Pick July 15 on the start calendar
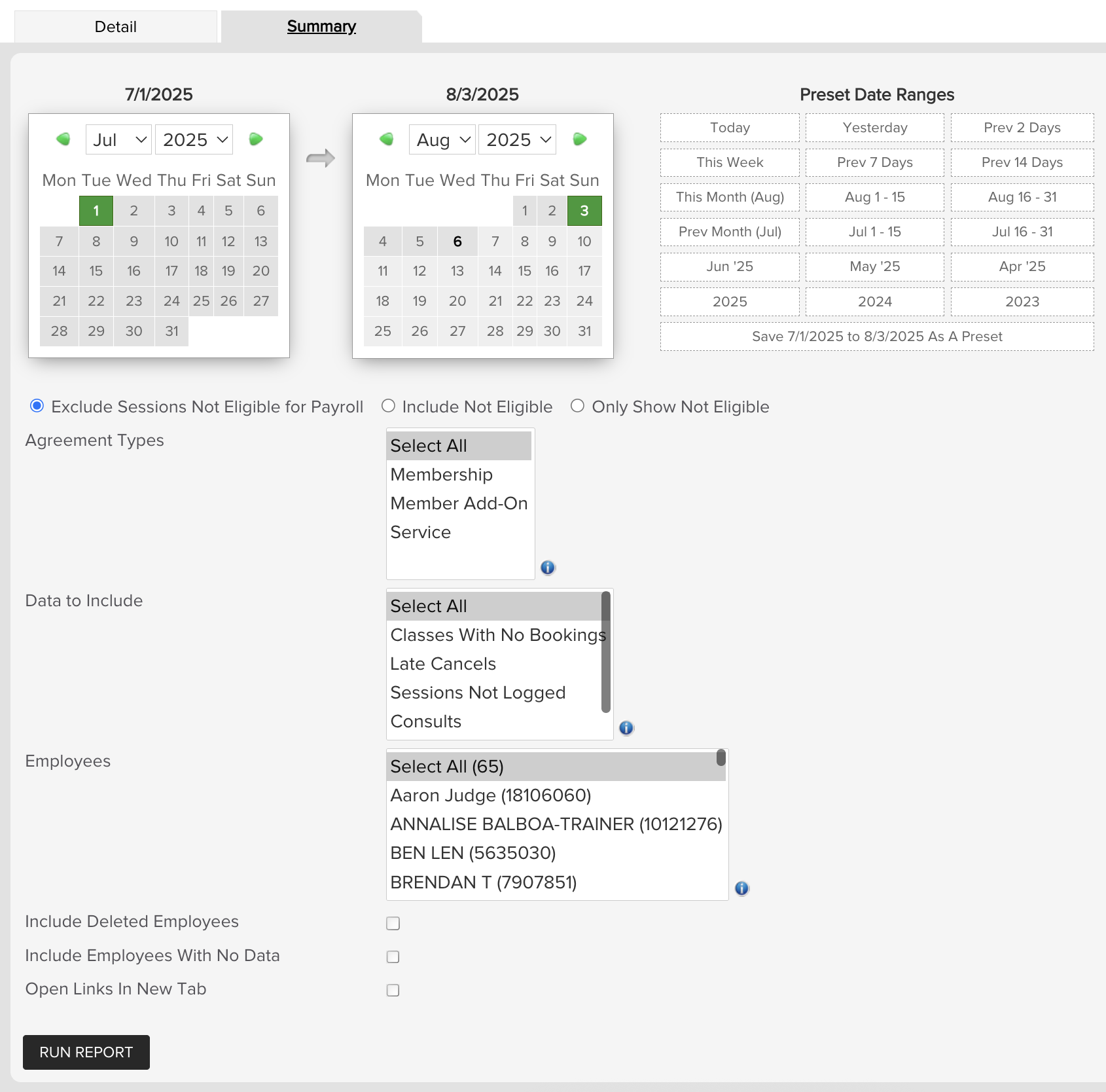Screen dimensions: 1106x1092 96,271
